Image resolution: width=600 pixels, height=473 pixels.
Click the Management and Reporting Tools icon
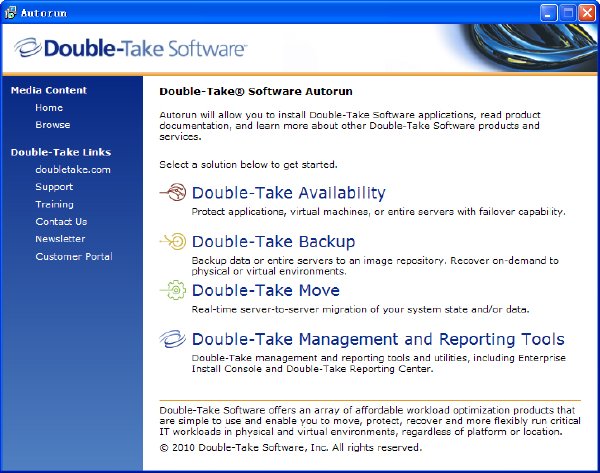click(x=173, y=339)
